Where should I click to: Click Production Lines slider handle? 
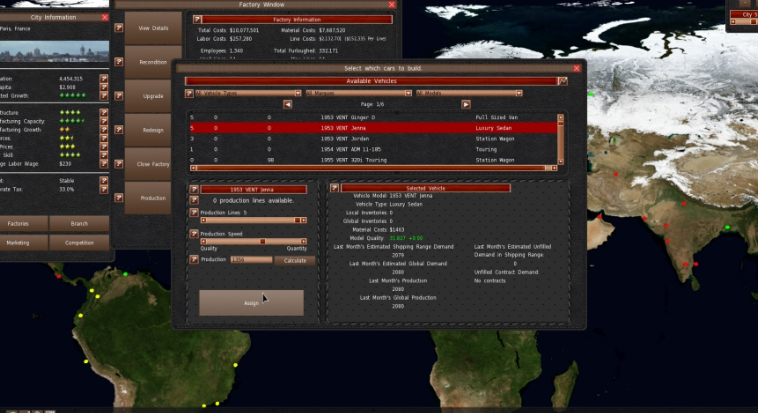point(297,220)
